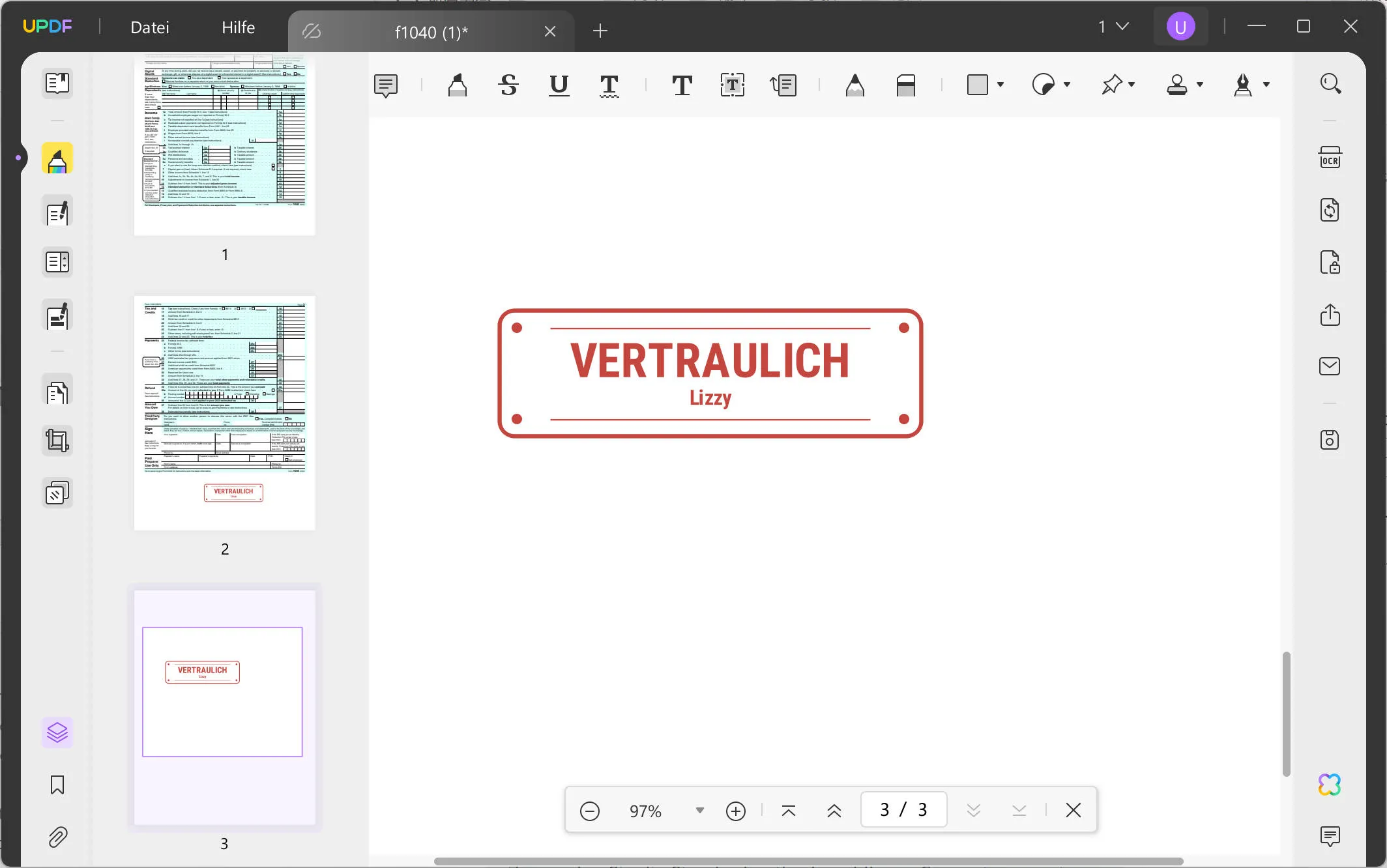The height and width of the screenshot is (868, 1387).
Task: Click the 97% zoom value
Action: 645,811
